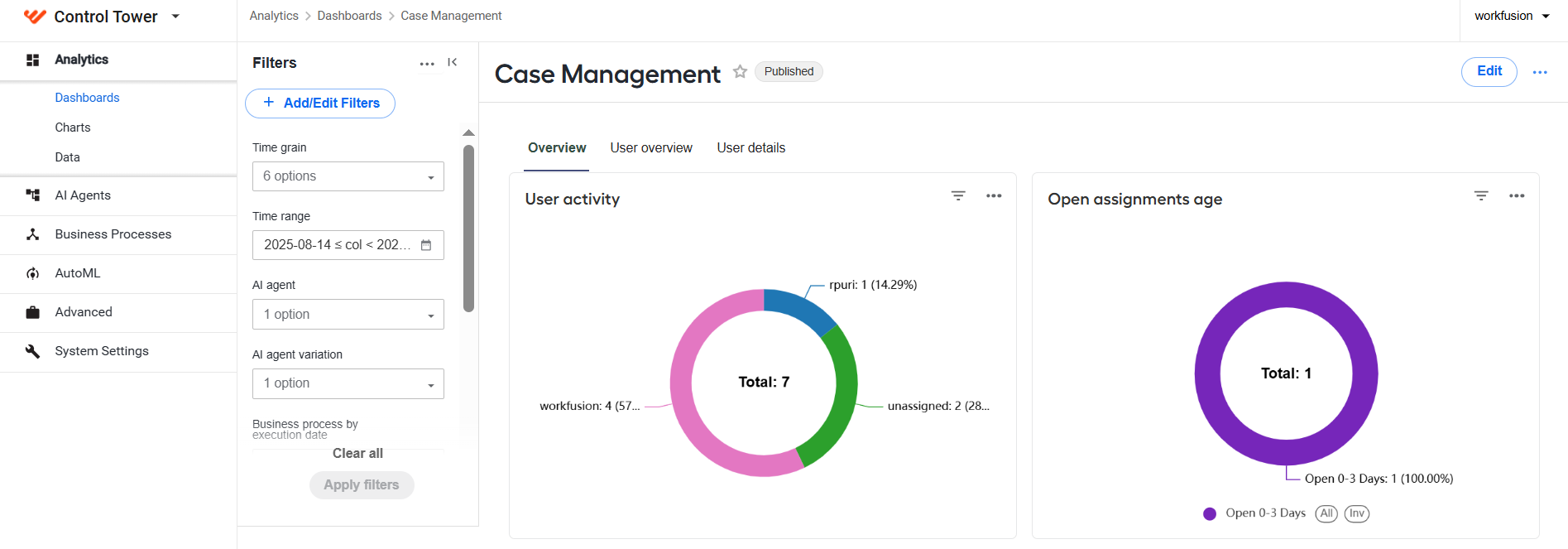Collapse the Filters panel using arrow icon

[x=453, y=62]
